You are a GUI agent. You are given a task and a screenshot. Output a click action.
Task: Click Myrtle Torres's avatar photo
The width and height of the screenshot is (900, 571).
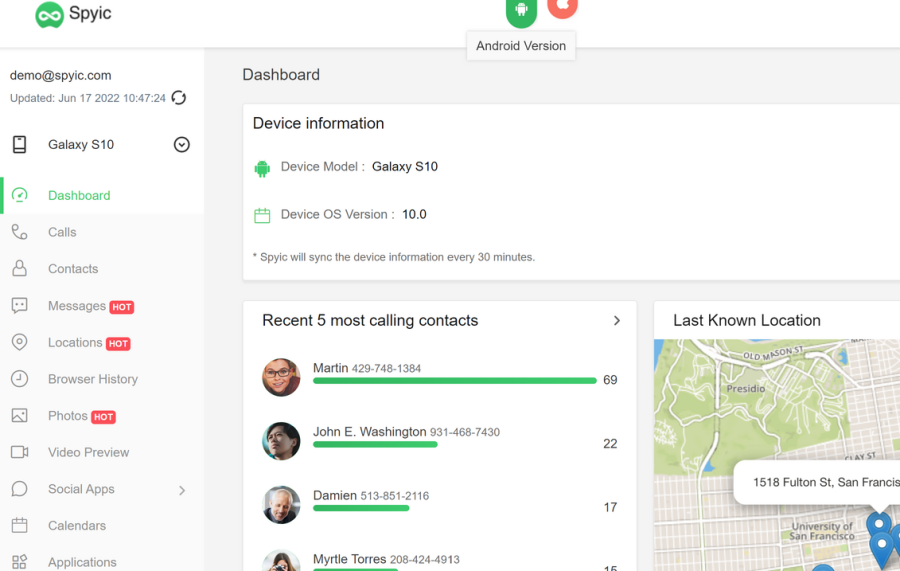[x=281, y=561]
